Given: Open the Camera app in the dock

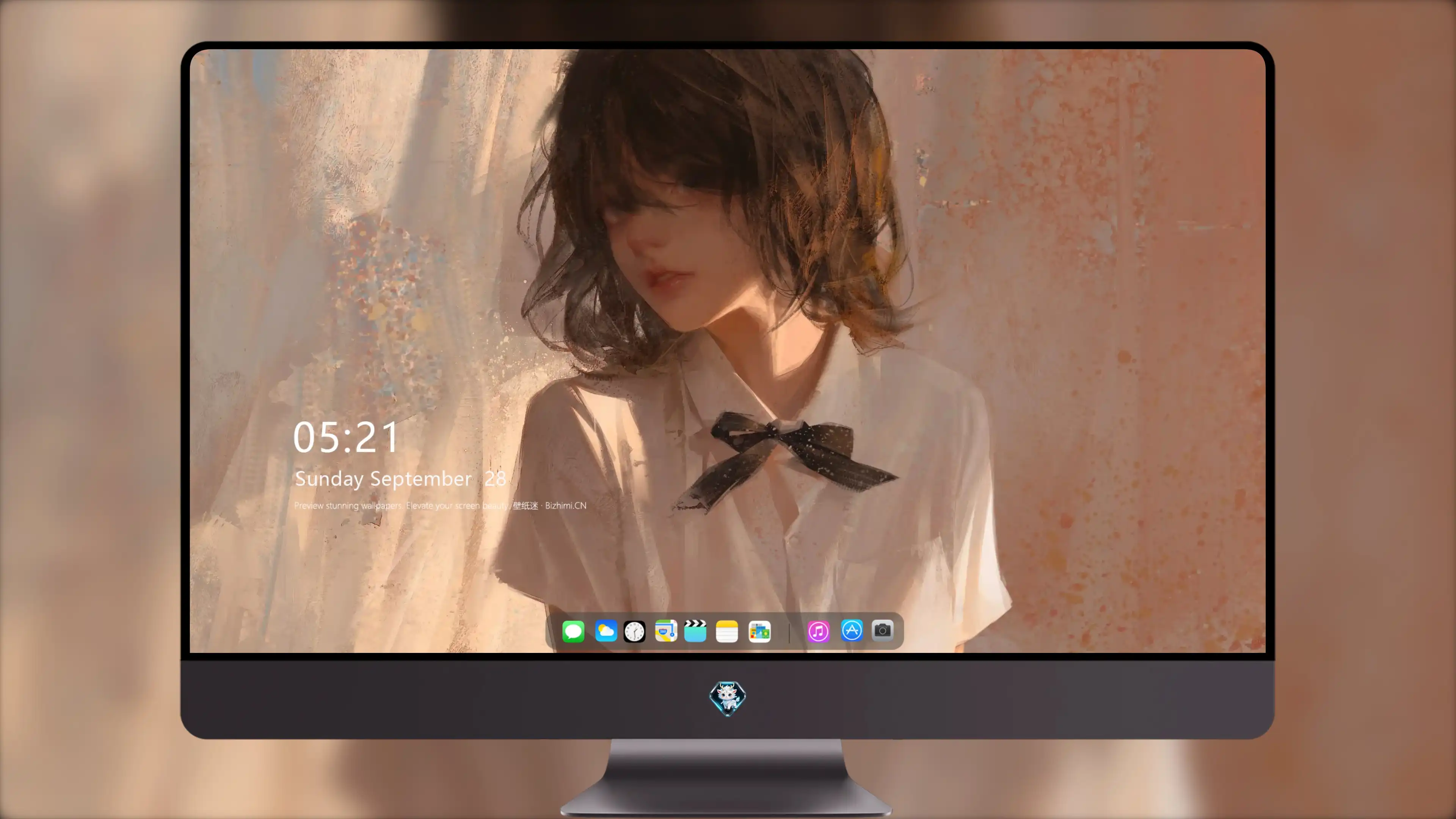Looking at the screenshot, I should pos(882,630).
